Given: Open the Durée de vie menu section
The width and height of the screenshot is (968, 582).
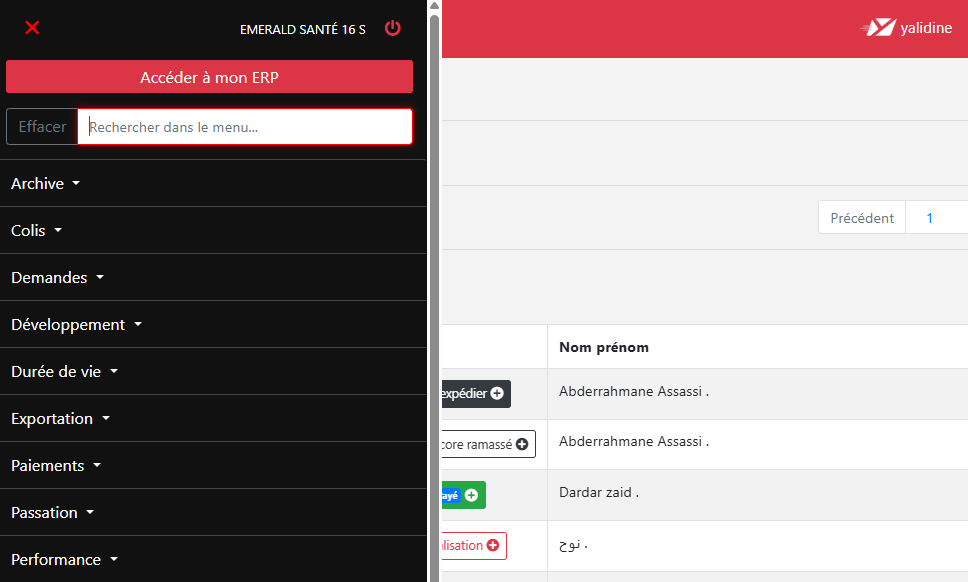Looking at the screenshot, I should pos(213,371).
